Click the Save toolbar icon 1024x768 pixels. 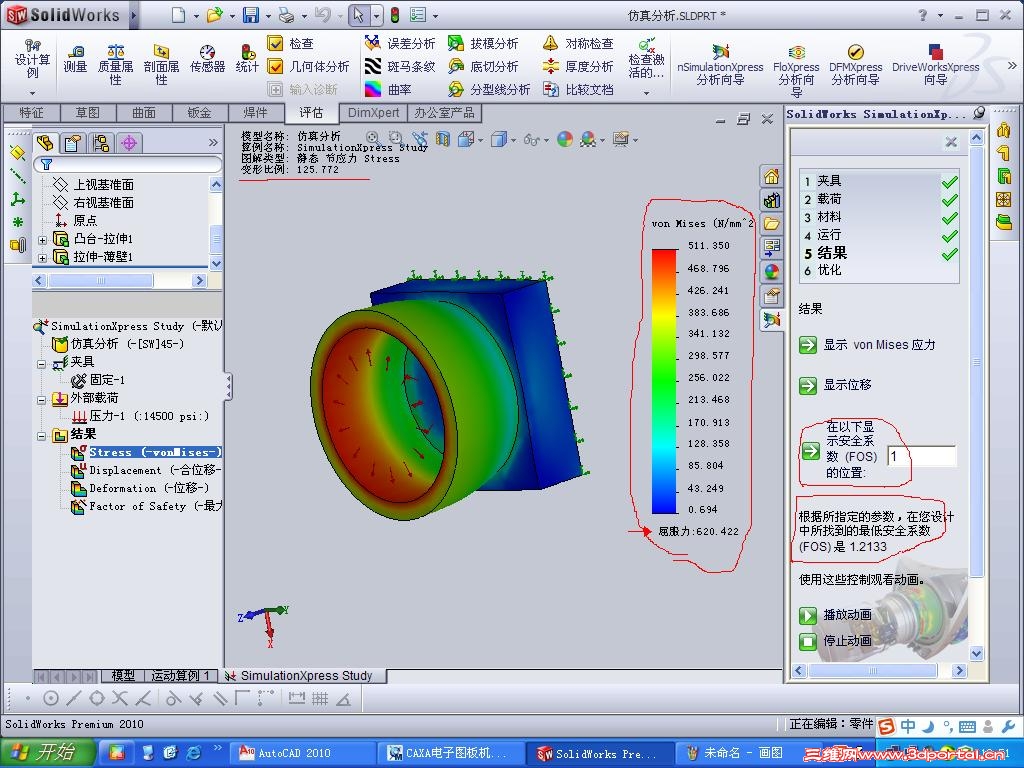(251, 15)
